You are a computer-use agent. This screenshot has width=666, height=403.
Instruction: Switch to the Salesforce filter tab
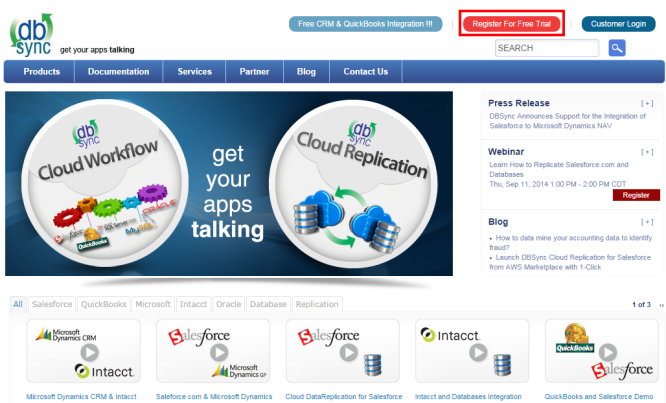52,304
